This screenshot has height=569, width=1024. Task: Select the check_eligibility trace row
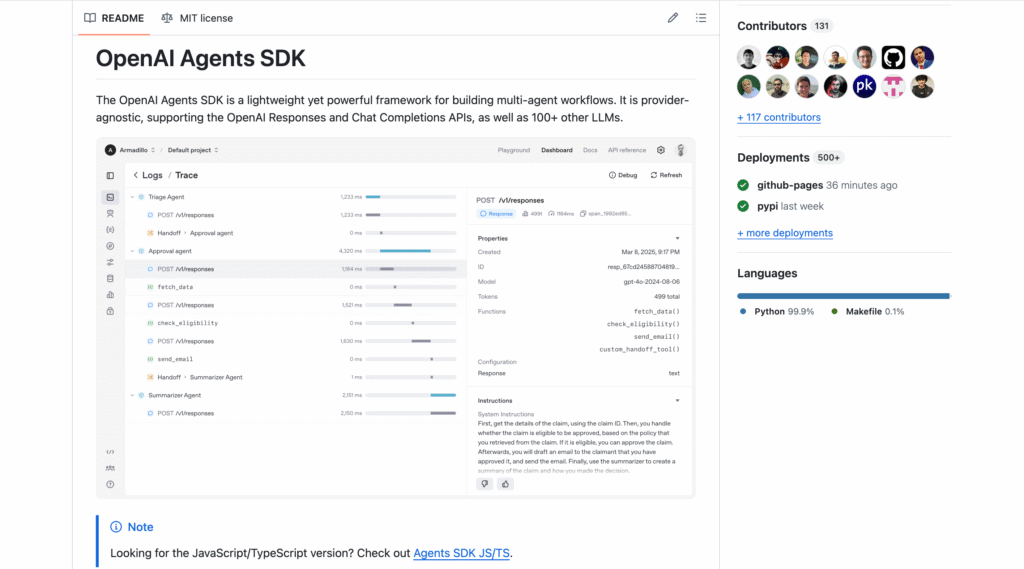coord(295,323)
